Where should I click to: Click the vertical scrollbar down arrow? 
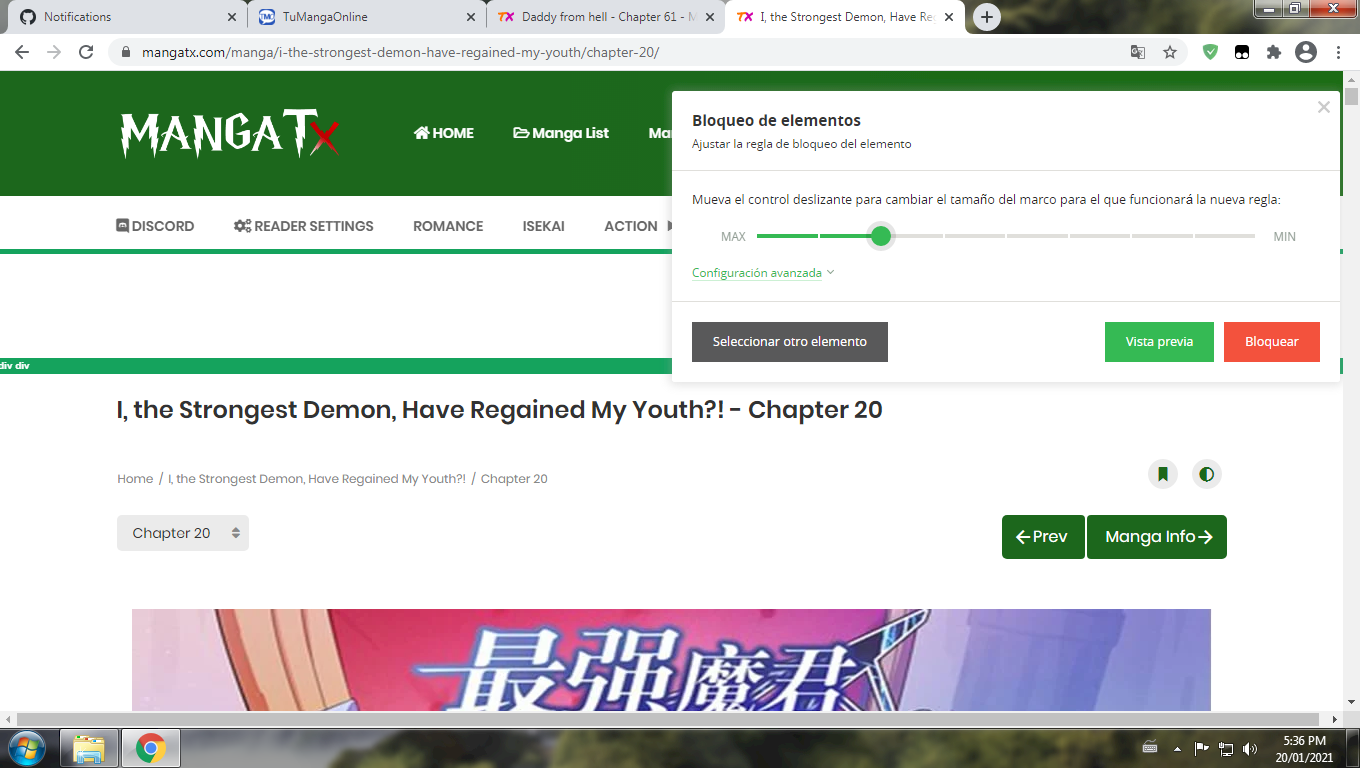click(x=1352, y=702)
